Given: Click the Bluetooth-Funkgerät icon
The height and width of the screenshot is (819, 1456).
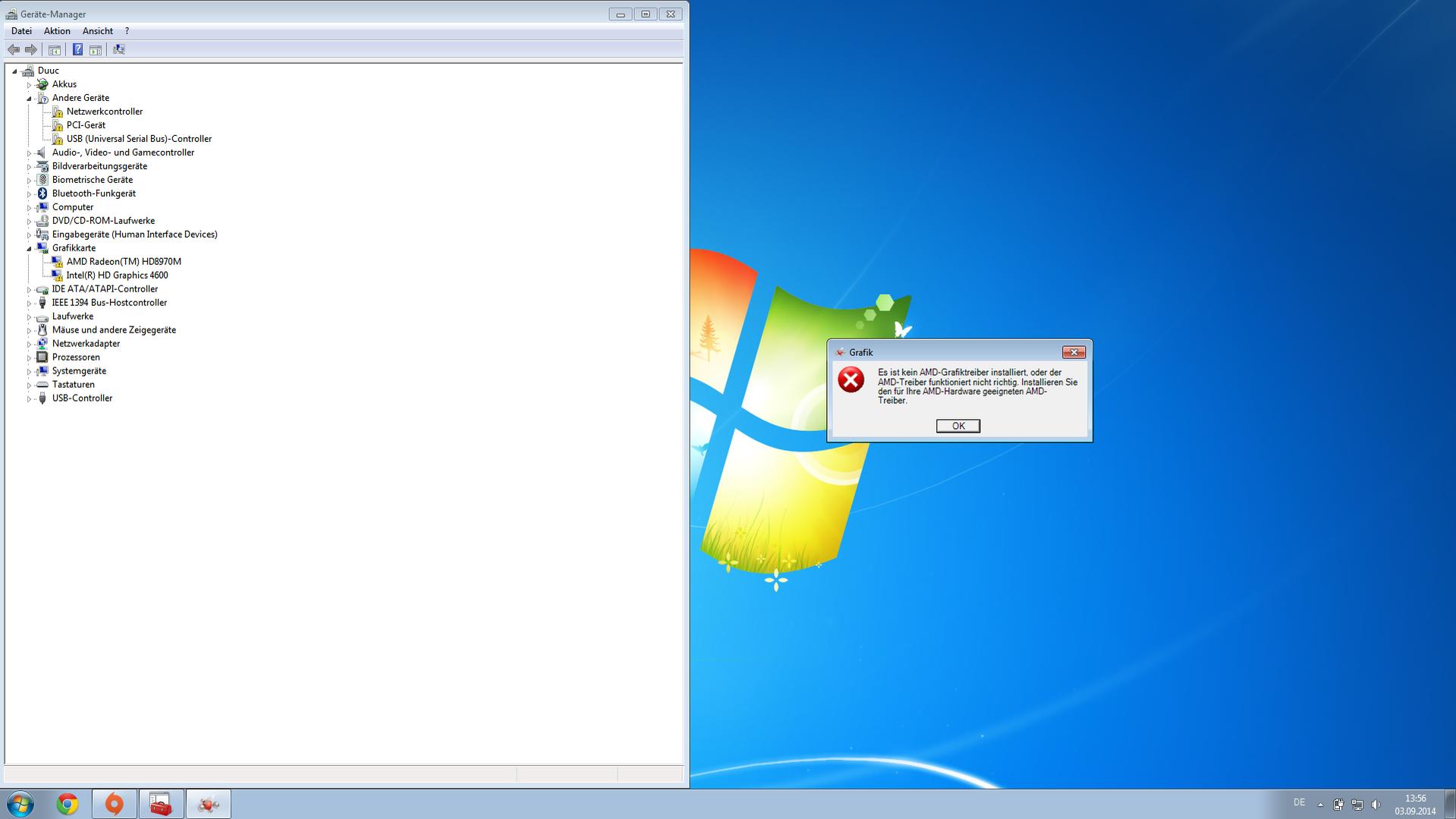Looking at the screenshot, I should (x=42, y=194).
